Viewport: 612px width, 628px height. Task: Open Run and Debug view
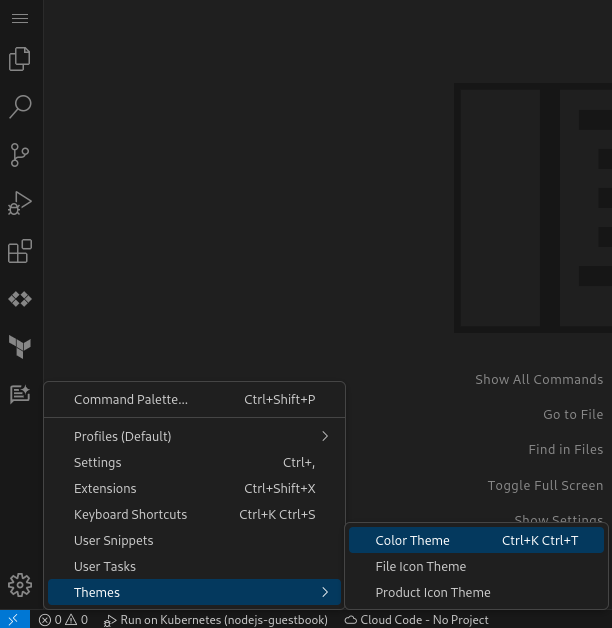point(20,203)
